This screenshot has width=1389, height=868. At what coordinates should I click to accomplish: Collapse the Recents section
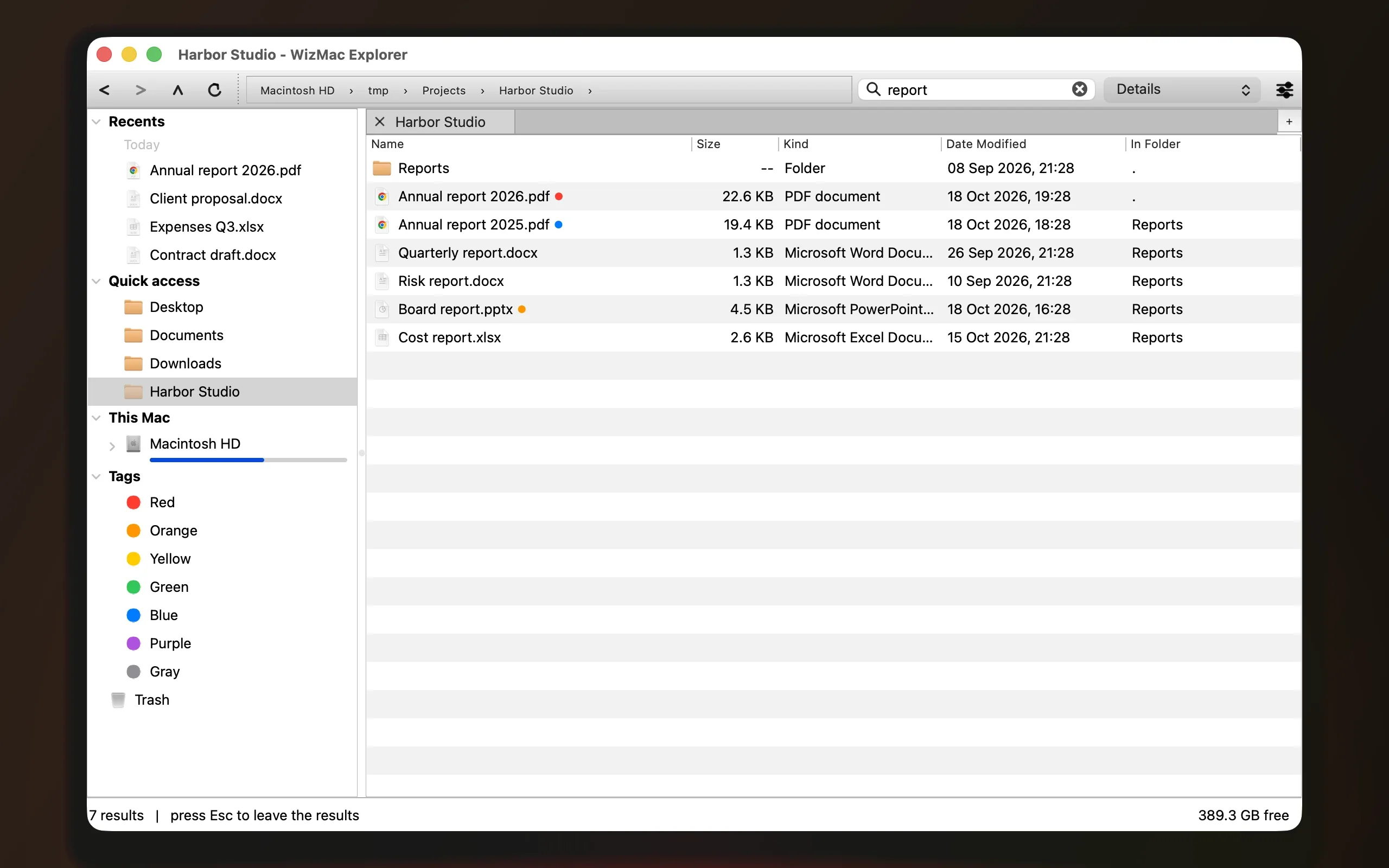[97, 122]
